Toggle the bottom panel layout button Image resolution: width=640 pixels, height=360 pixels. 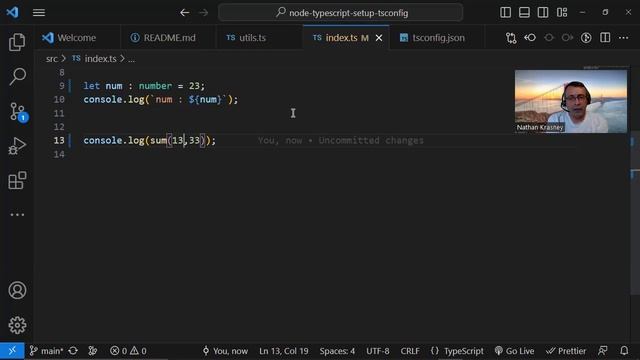point(524,13)
